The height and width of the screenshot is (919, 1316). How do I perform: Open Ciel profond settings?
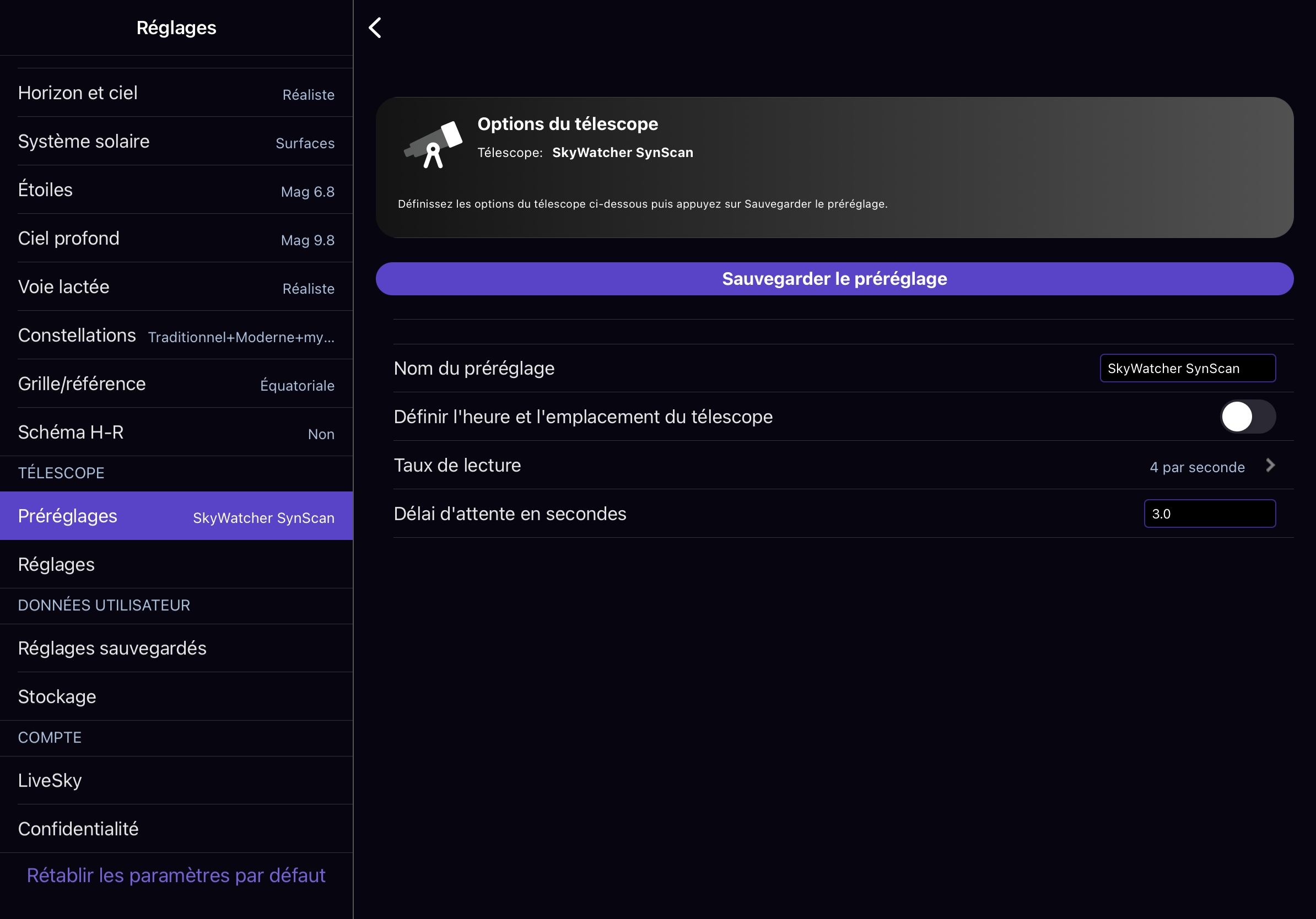click(176, 239)
